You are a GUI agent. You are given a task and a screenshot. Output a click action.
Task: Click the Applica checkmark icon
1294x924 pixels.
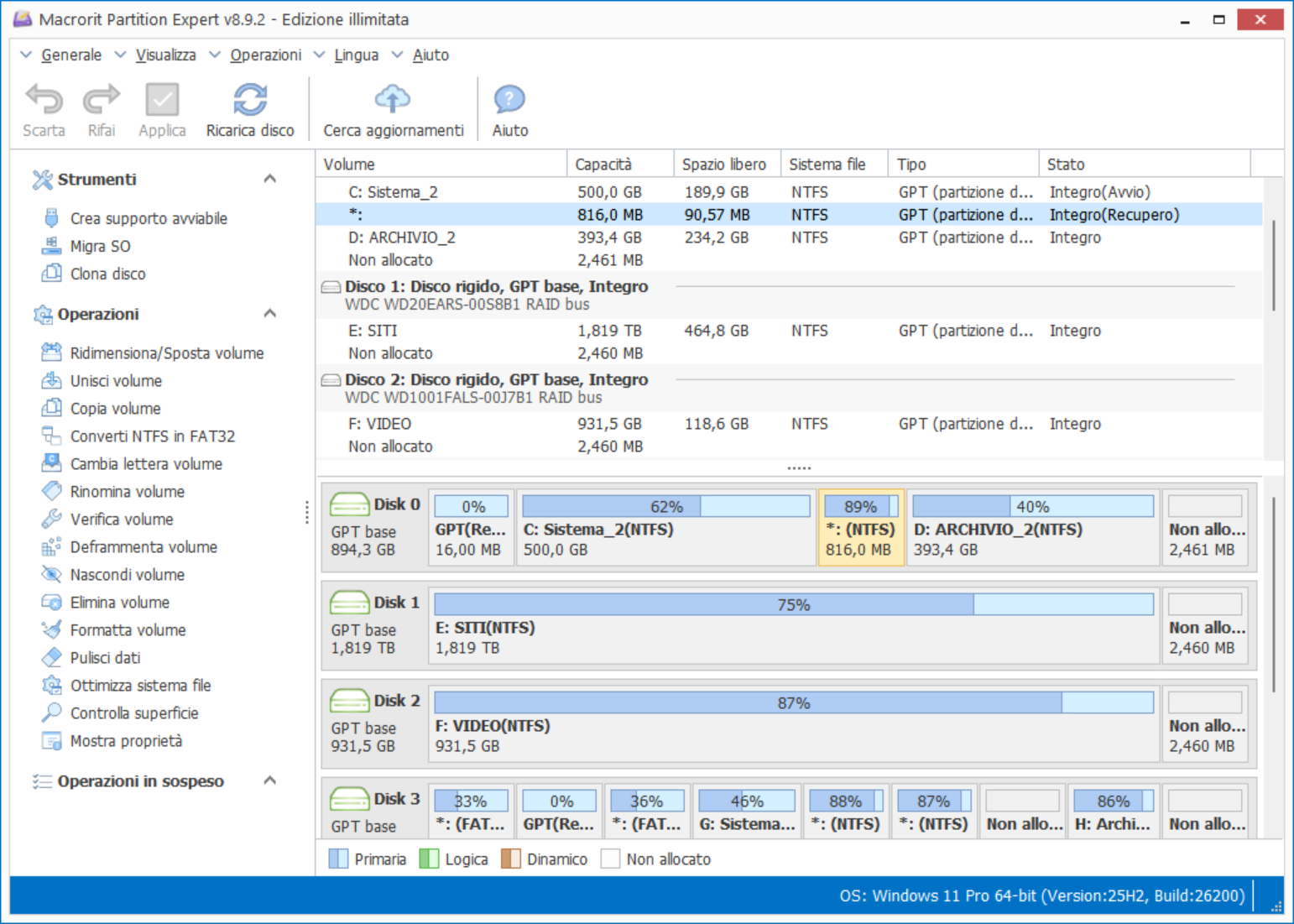pos(162,100)
